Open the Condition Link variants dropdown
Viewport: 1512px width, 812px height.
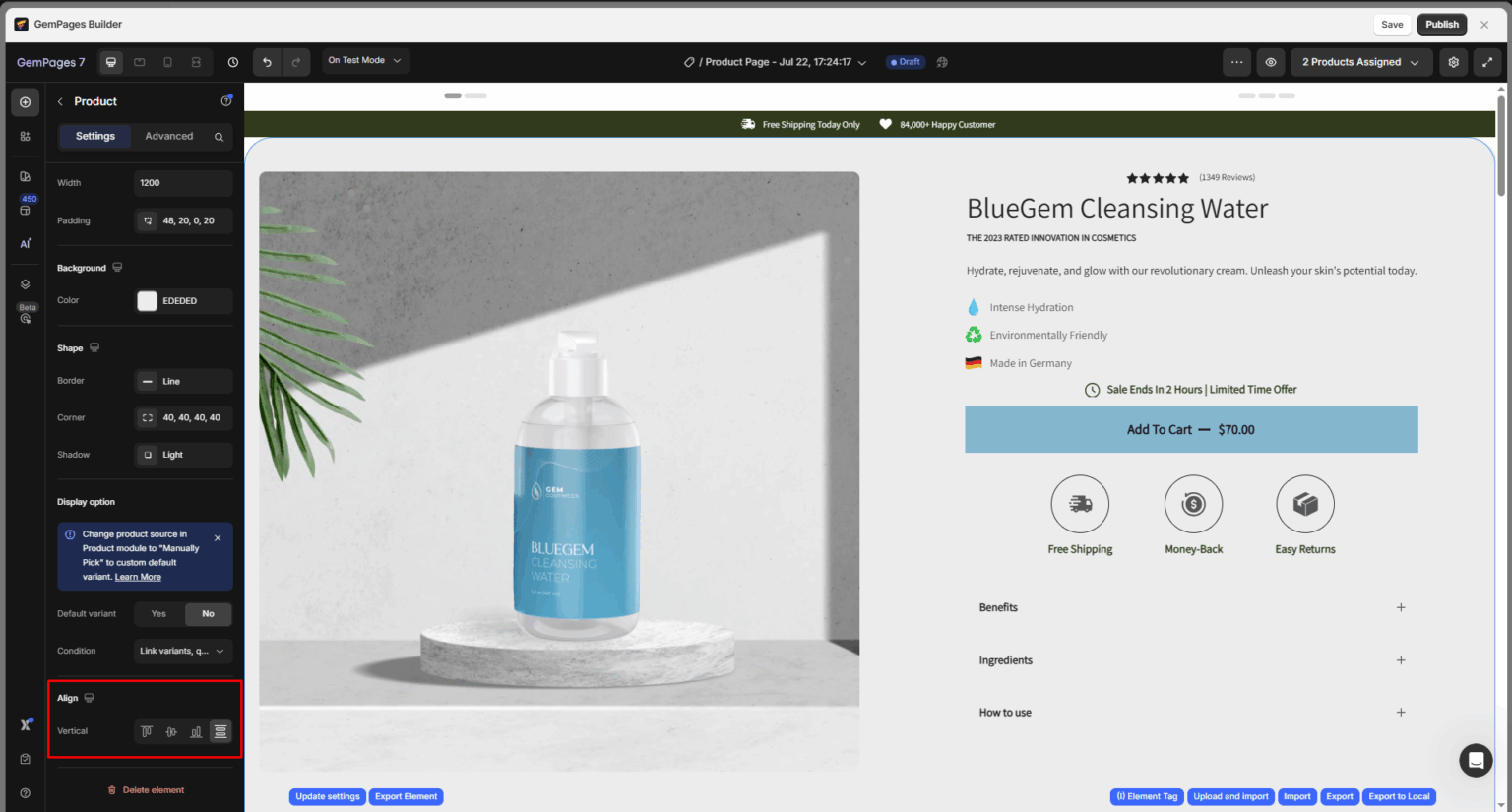click(183, 651)
